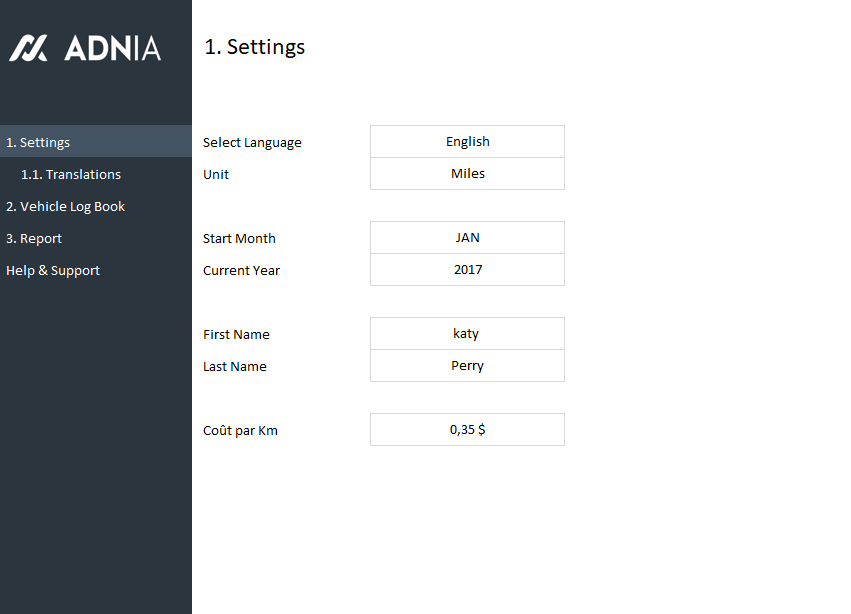Click the cost per km field 0,35 $
This screenshot has height=614, width=851.
(467, 430)
